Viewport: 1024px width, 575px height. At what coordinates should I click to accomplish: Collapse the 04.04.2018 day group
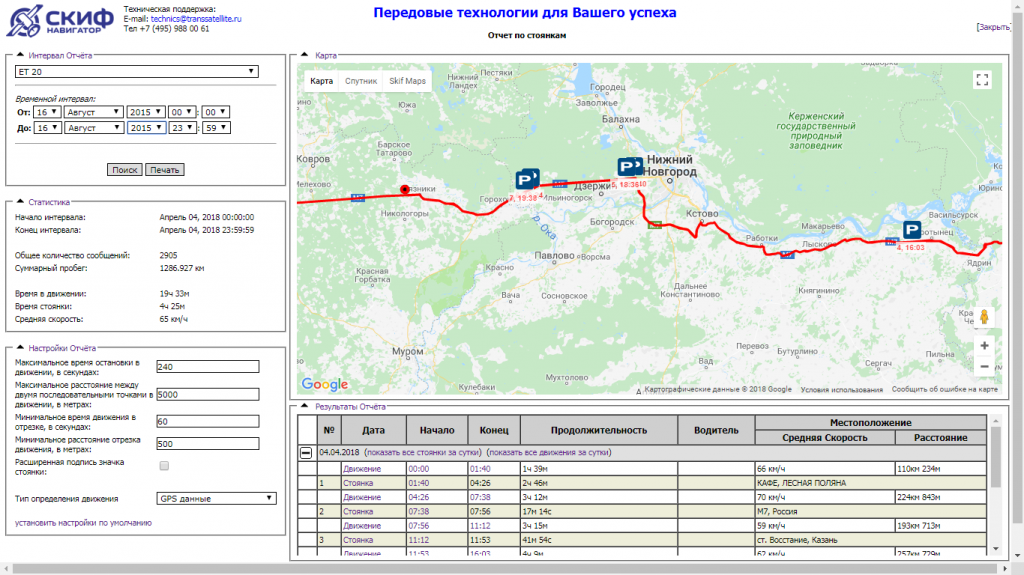[306, 453]
